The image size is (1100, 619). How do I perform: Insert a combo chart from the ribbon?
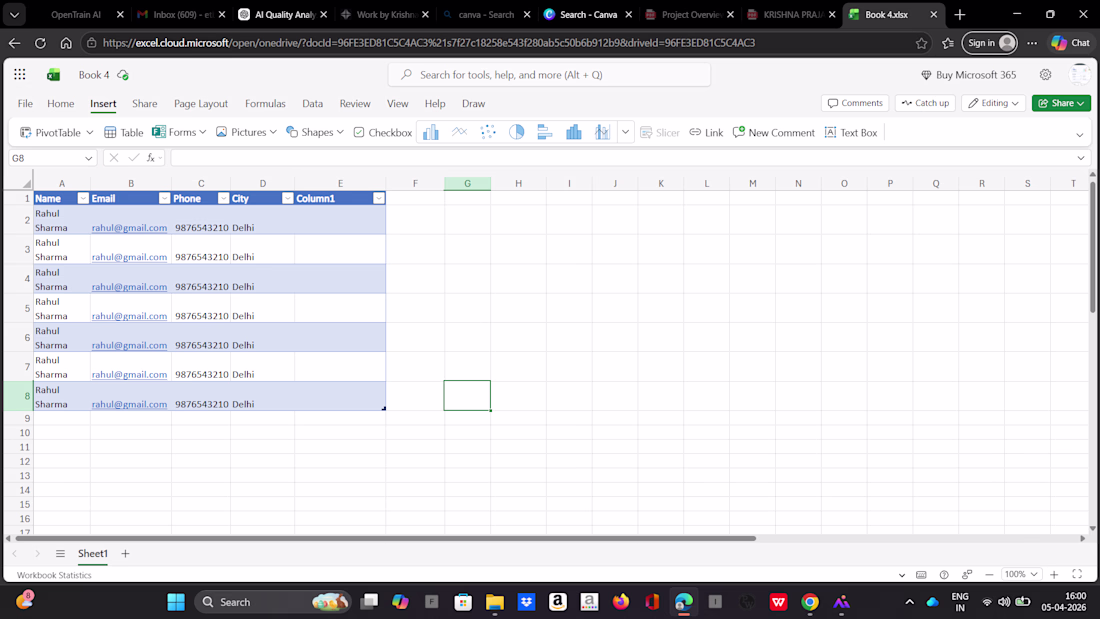(602, 132)
